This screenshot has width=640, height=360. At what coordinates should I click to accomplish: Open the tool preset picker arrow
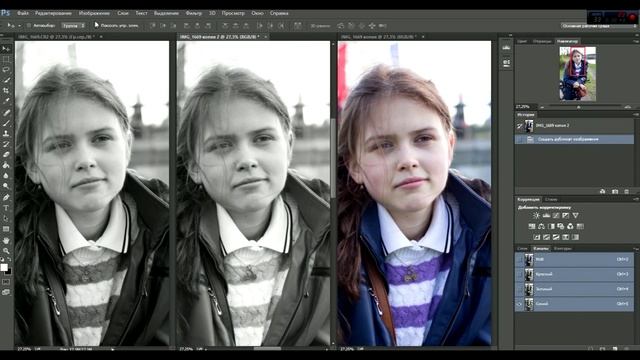pos(19,26)
